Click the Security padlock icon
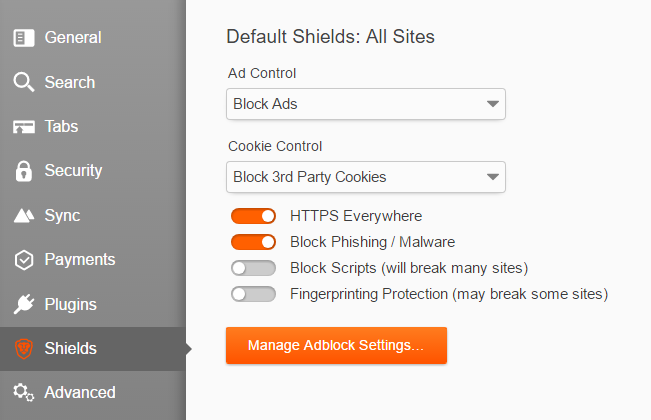This screenshot has width=651, height=420. pos(24,171)
